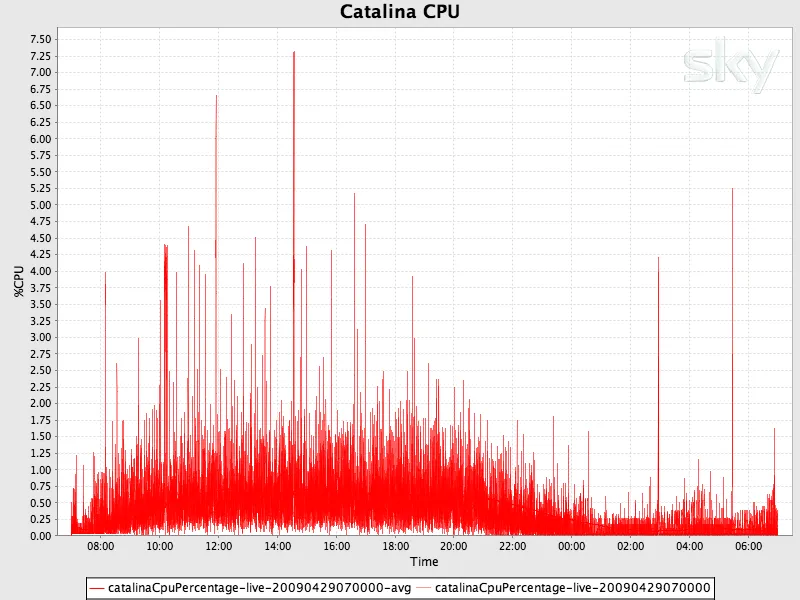This screenshot has width=800, height=600.
Task: Click the 5.25% spike near 05:30
Action: coord(732,332)
